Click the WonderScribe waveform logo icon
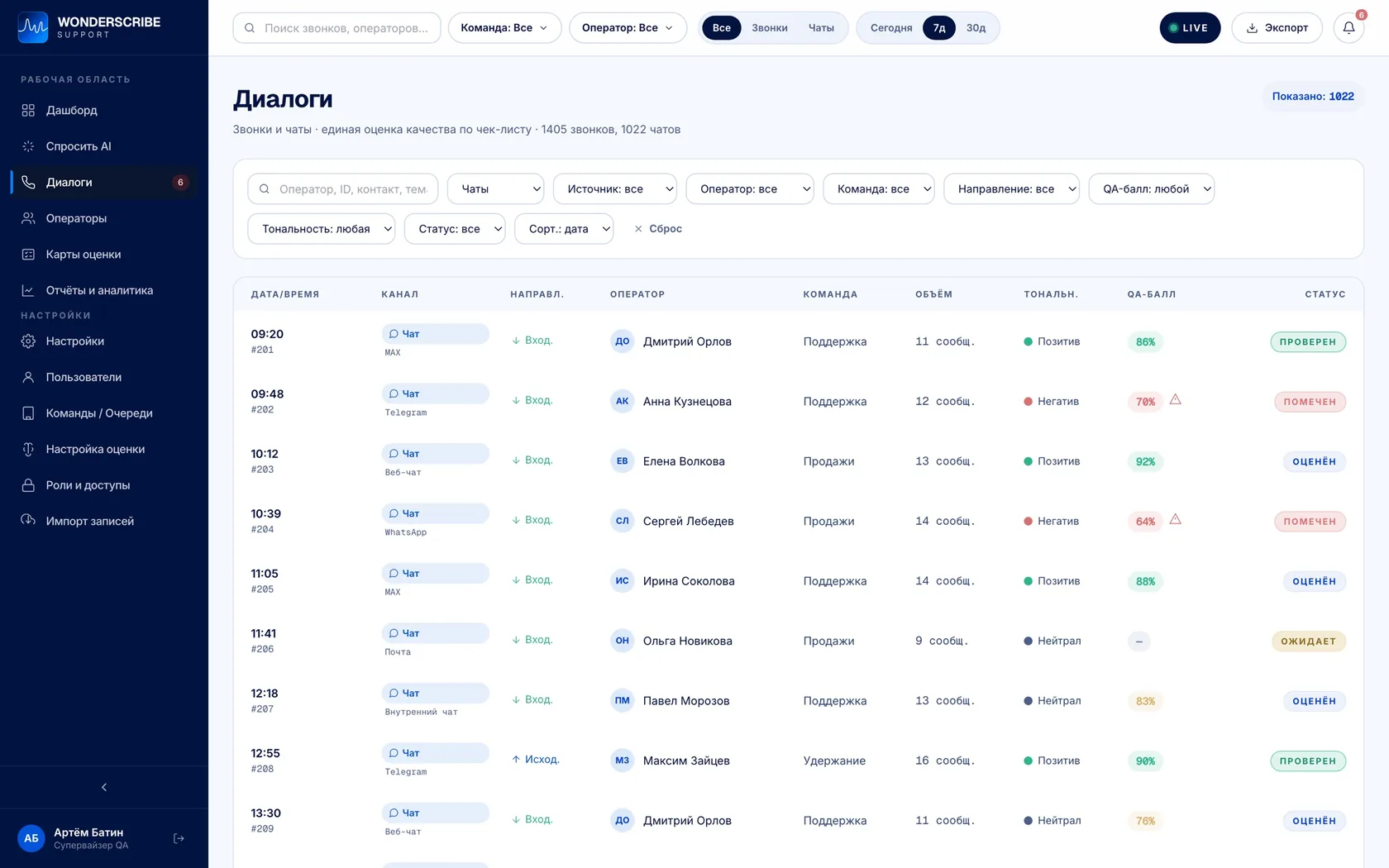Image resolution: width=1389 pixels, height=868 pixels. click(x=33, y=28)
